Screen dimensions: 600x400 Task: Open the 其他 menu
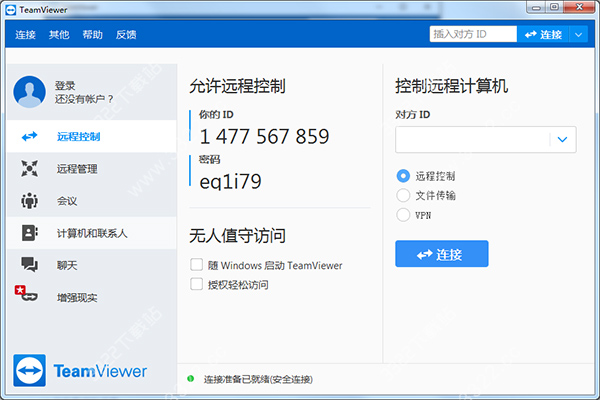tap(59, 35)
